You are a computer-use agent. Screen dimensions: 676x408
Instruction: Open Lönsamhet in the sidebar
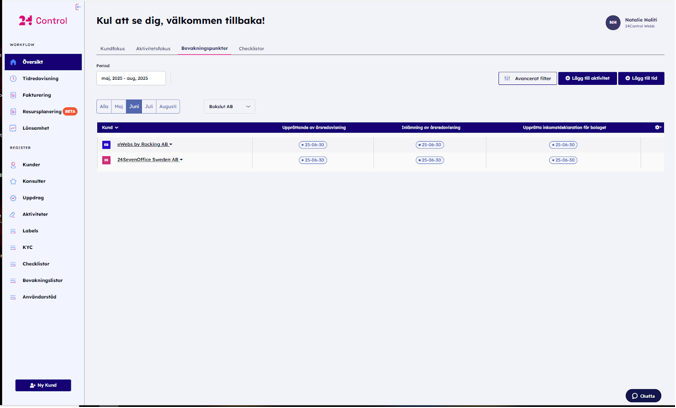[36, 128]
